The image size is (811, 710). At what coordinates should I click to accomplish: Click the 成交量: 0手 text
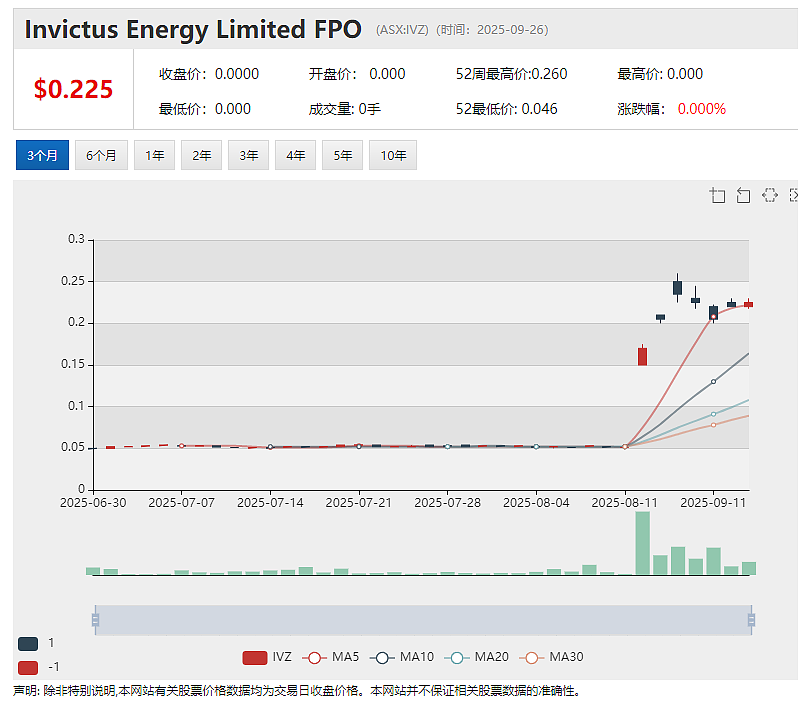pyautogui.click(x=344, y=109)
